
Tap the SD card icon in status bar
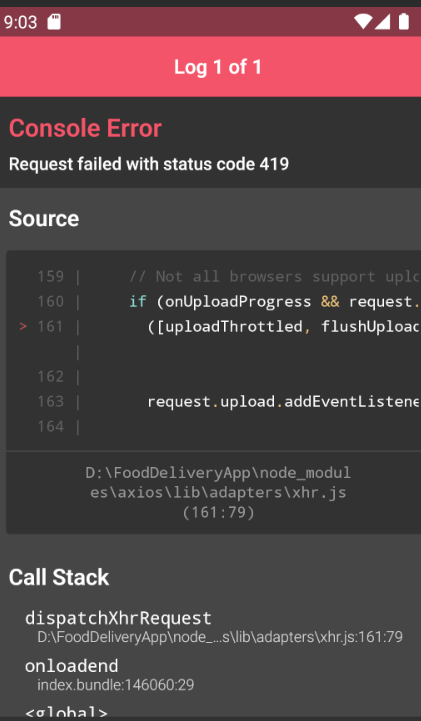pos(54,22)
